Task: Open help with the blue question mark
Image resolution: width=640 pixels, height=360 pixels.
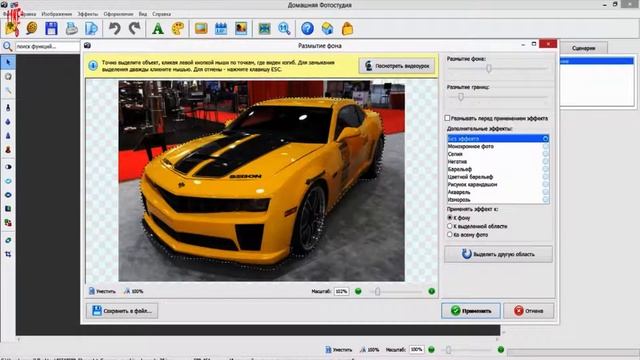Action: pos(307,29)
